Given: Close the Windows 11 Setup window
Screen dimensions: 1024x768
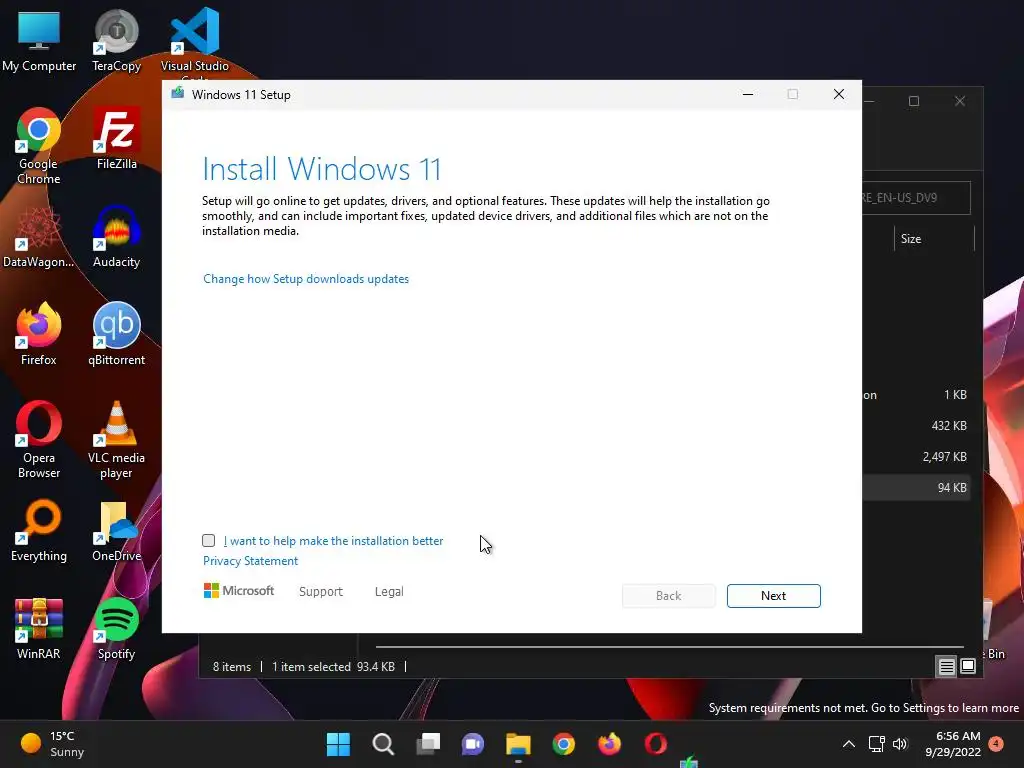Looking at the screenshot, I should pyautogui.click(x=839, y=95).
